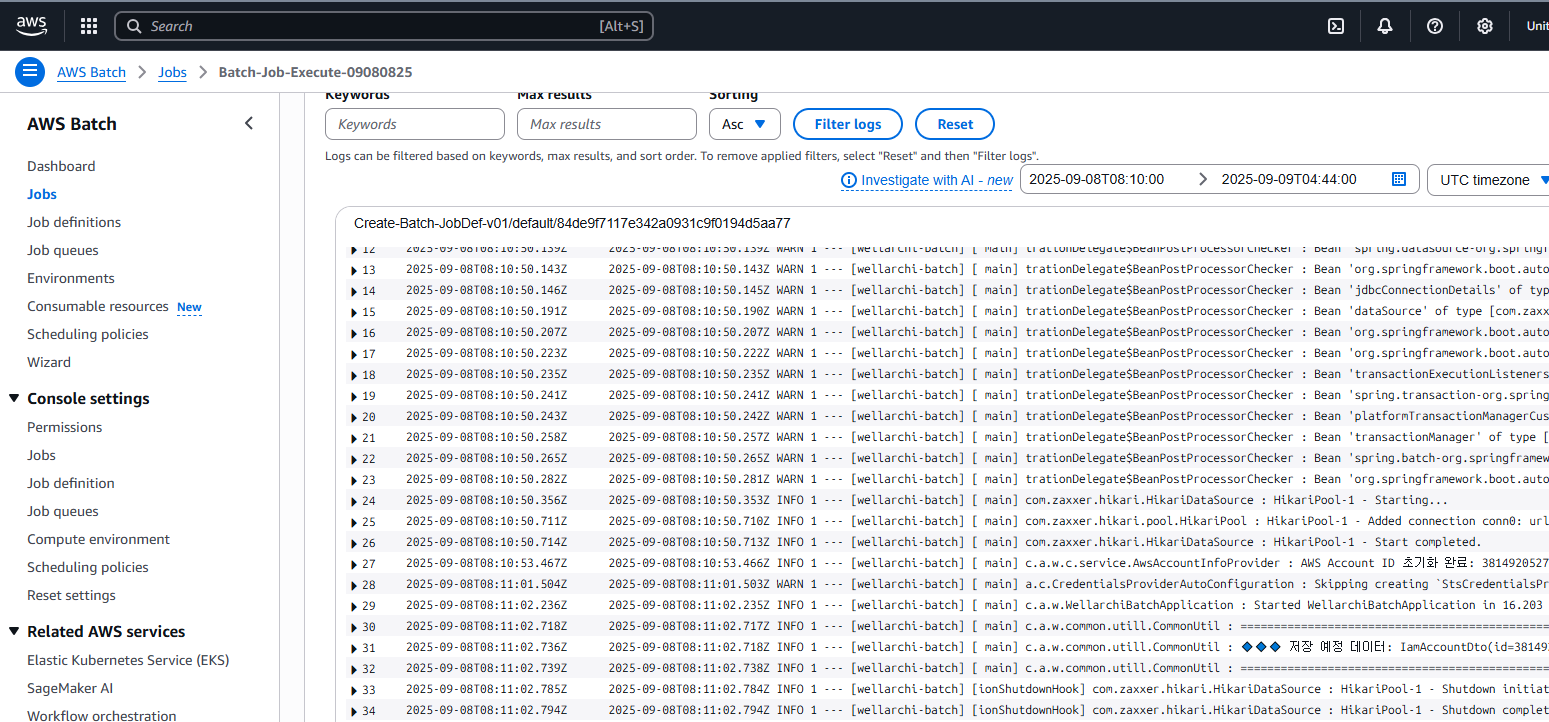Open Job definitions in sidebar
The height and width of the screenshot is (722, 1549).
74,222
